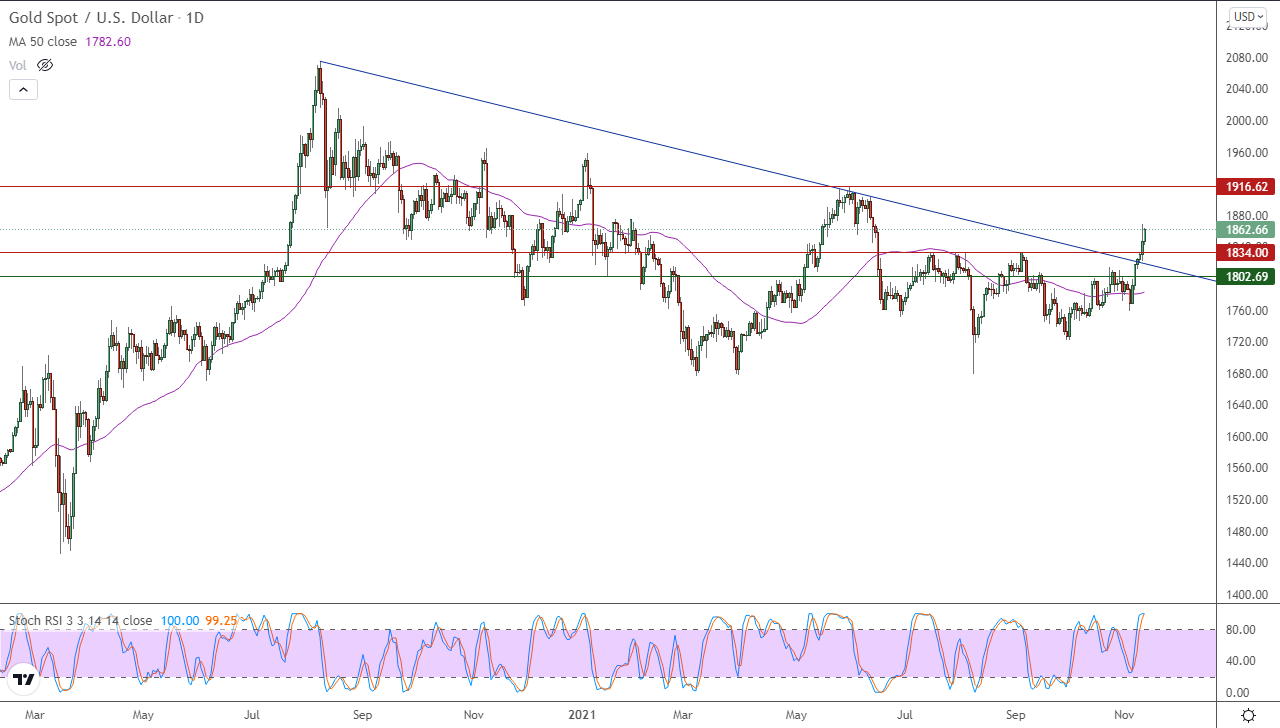Viewport: 1280px width, 728px height.
Task: Click the 1802.69 green price label
Action: 1247,276
